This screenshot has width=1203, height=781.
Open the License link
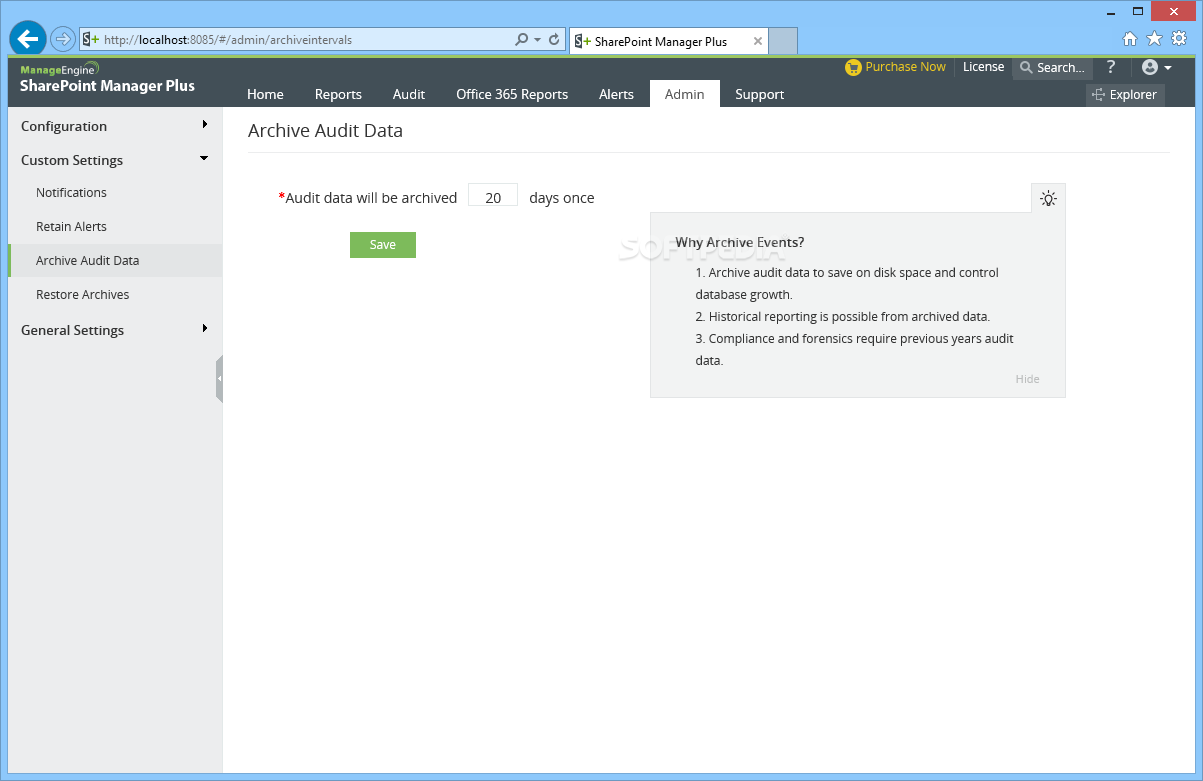[983, 67]
